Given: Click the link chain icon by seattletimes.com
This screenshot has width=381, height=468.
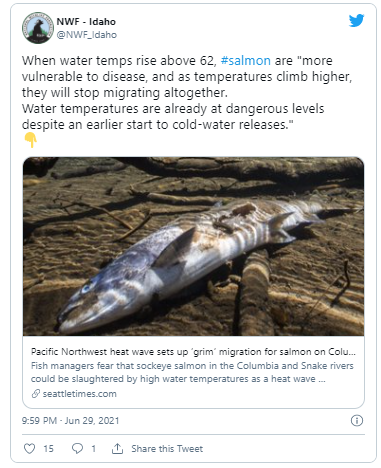Looking at the screenshot, I should [36, 394].
